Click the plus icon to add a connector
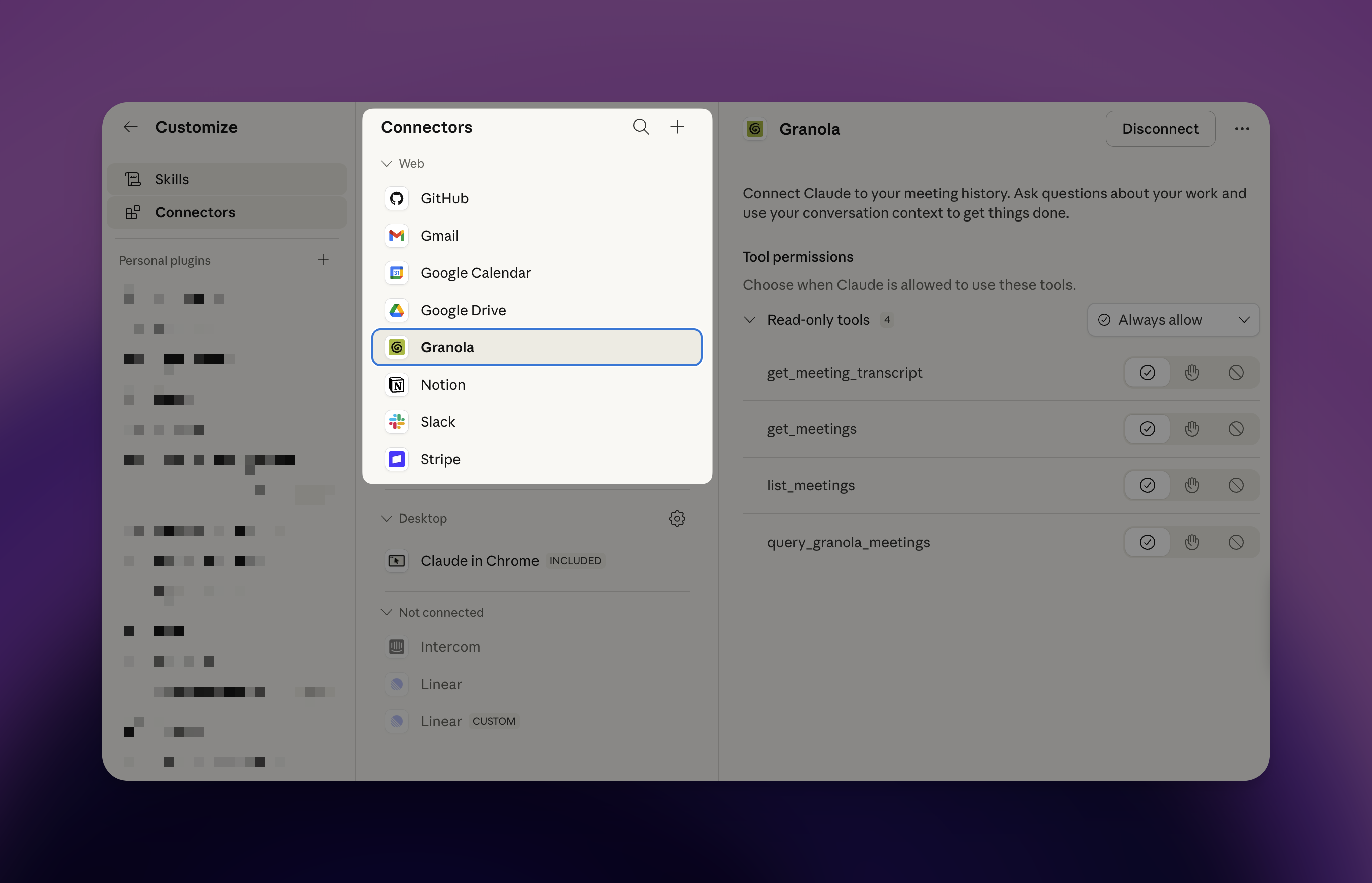Viewport: 1372px width, 883px height. coord(677,127)
